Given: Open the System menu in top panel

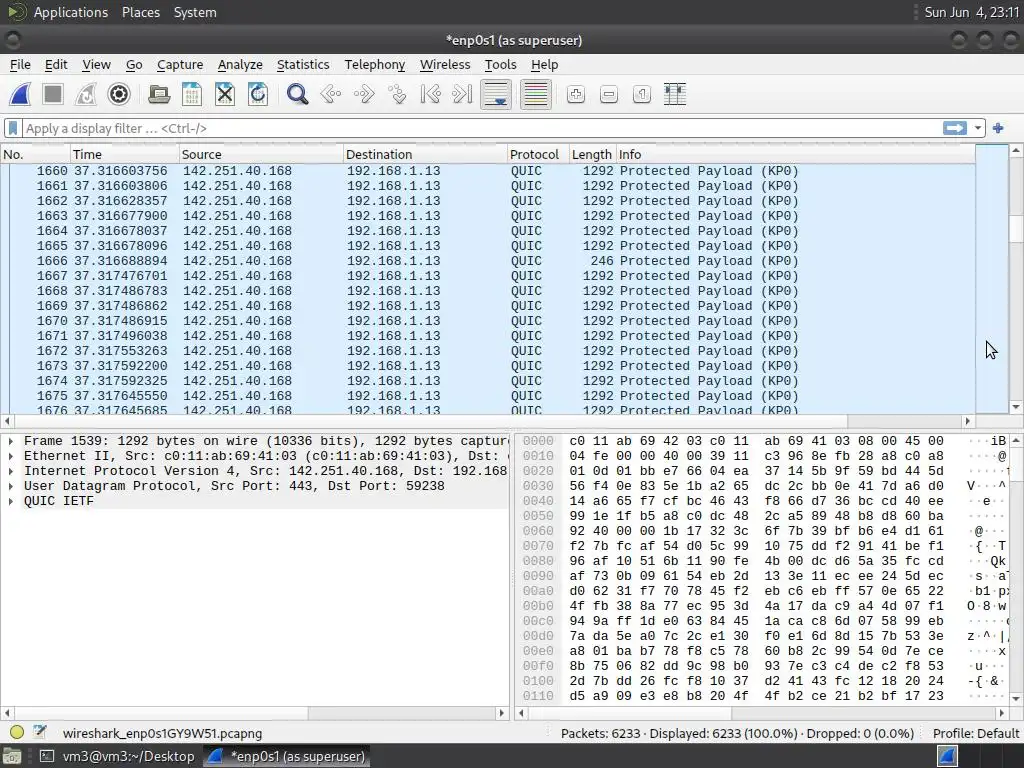Looking at the screenshot, I should (x=195, y=12).
